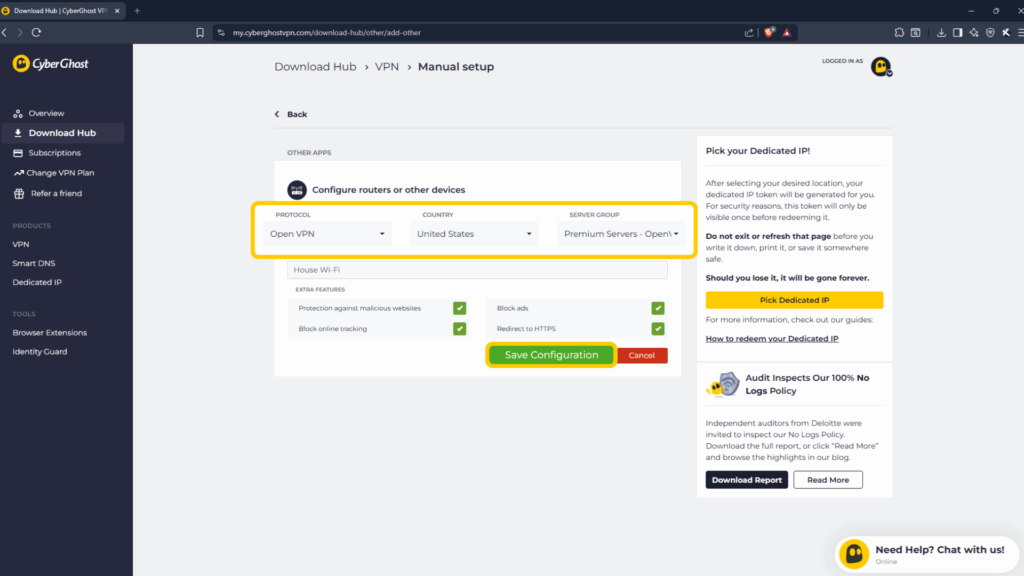The height and width of the screenshot is (576, 1024).
Task: Toggle Protection against malicious websites checkbox
Action: (x=460, y=308)
